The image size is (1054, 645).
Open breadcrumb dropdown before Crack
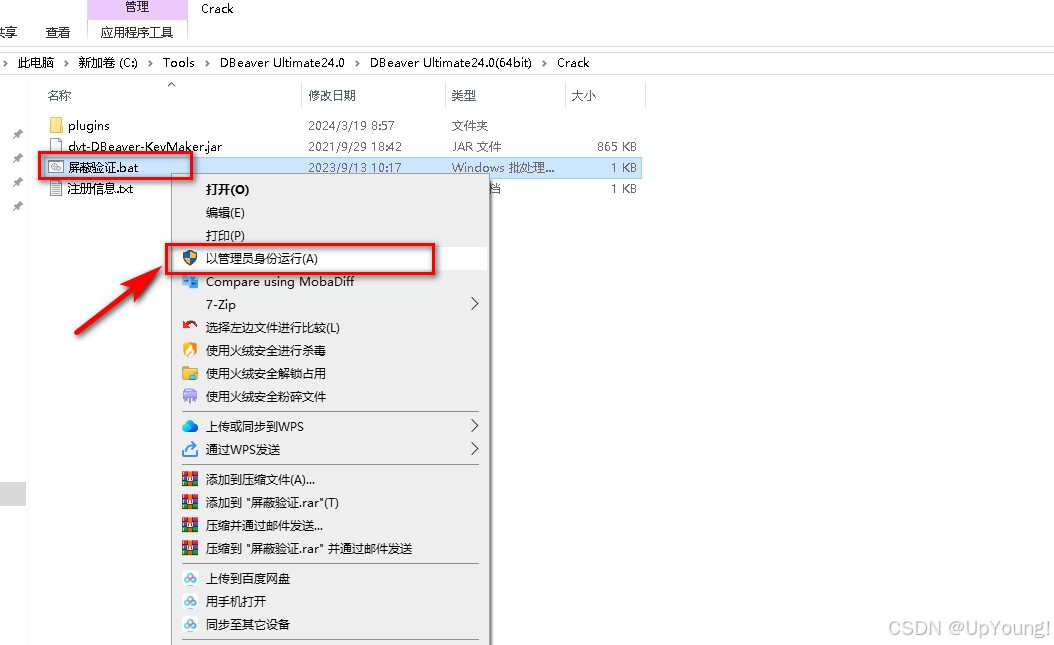[544, 63]
